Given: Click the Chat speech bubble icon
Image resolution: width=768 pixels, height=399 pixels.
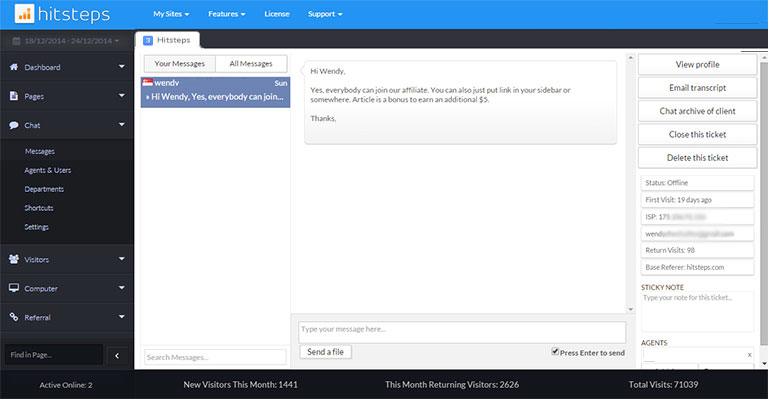Looking at the screenshot, I should (14, 125).
